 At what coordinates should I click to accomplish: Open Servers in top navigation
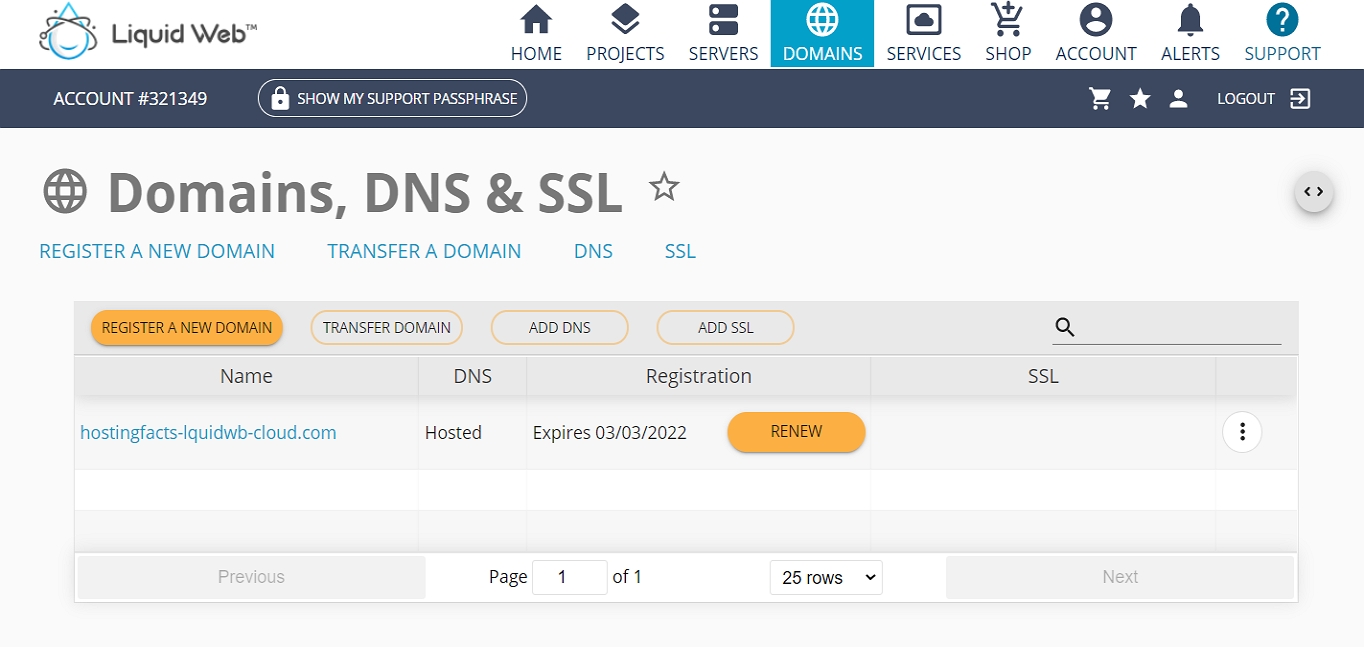point(723,34)
